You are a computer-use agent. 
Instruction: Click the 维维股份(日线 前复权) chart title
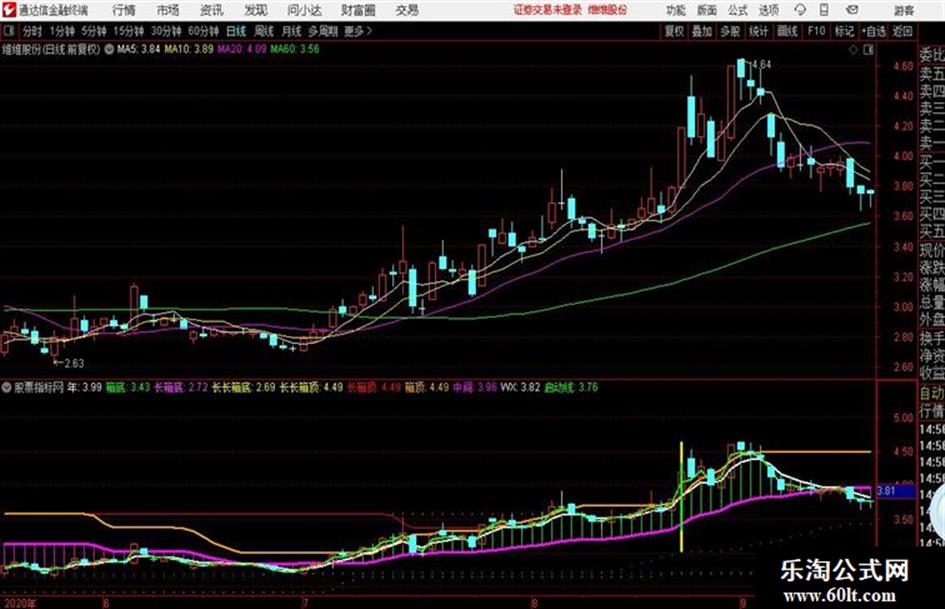pyautogui.click(x=51, y=49)
